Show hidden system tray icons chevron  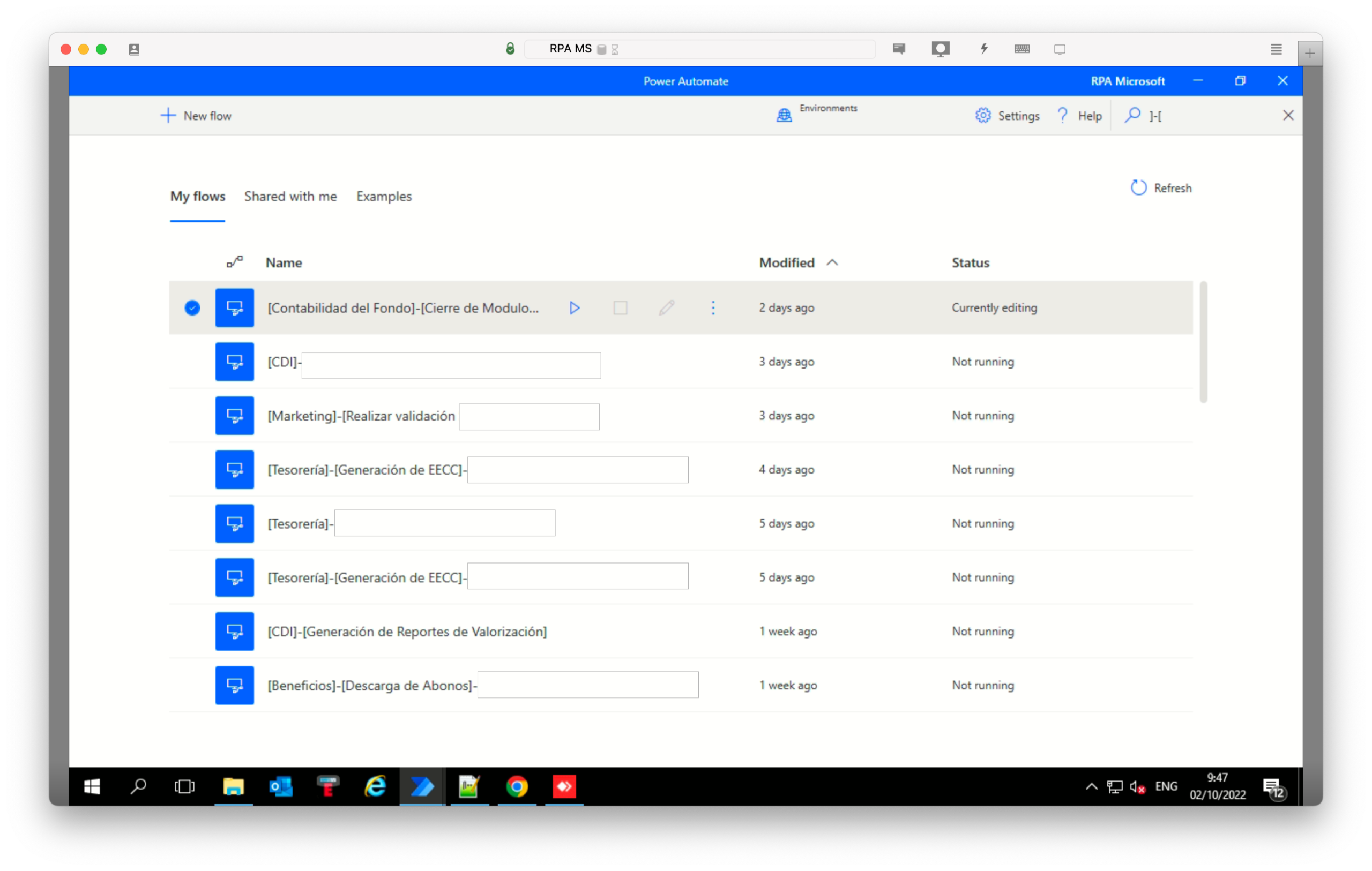[x=1091, y=787]
